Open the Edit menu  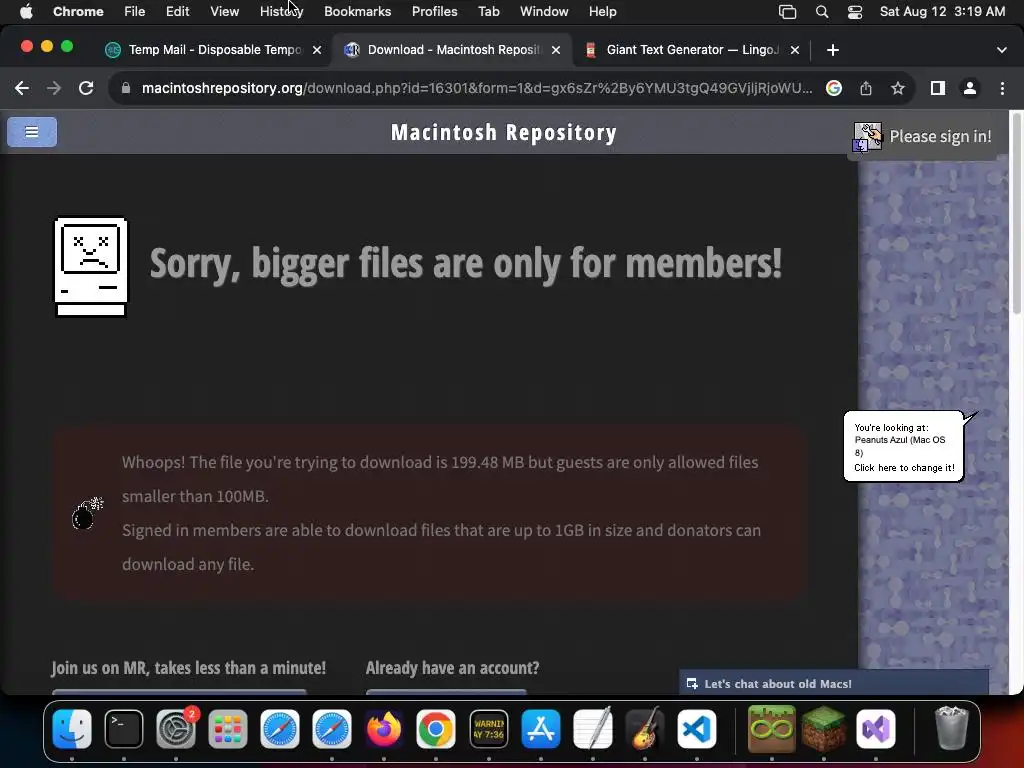[177, 12]
